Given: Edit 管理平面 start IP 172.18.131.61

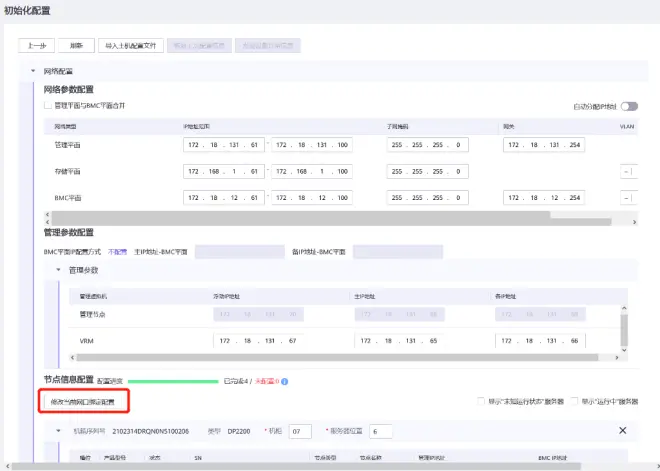Looking at the screenshot, I should coord(224,145).
